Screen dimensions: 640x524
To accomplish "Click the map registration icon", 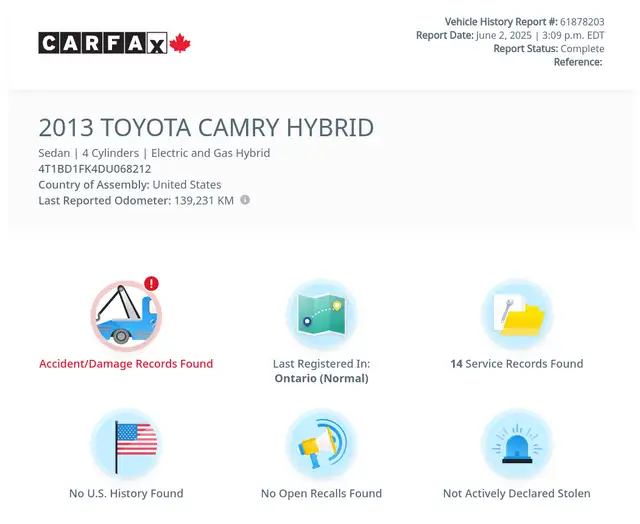I will point(322,315).
